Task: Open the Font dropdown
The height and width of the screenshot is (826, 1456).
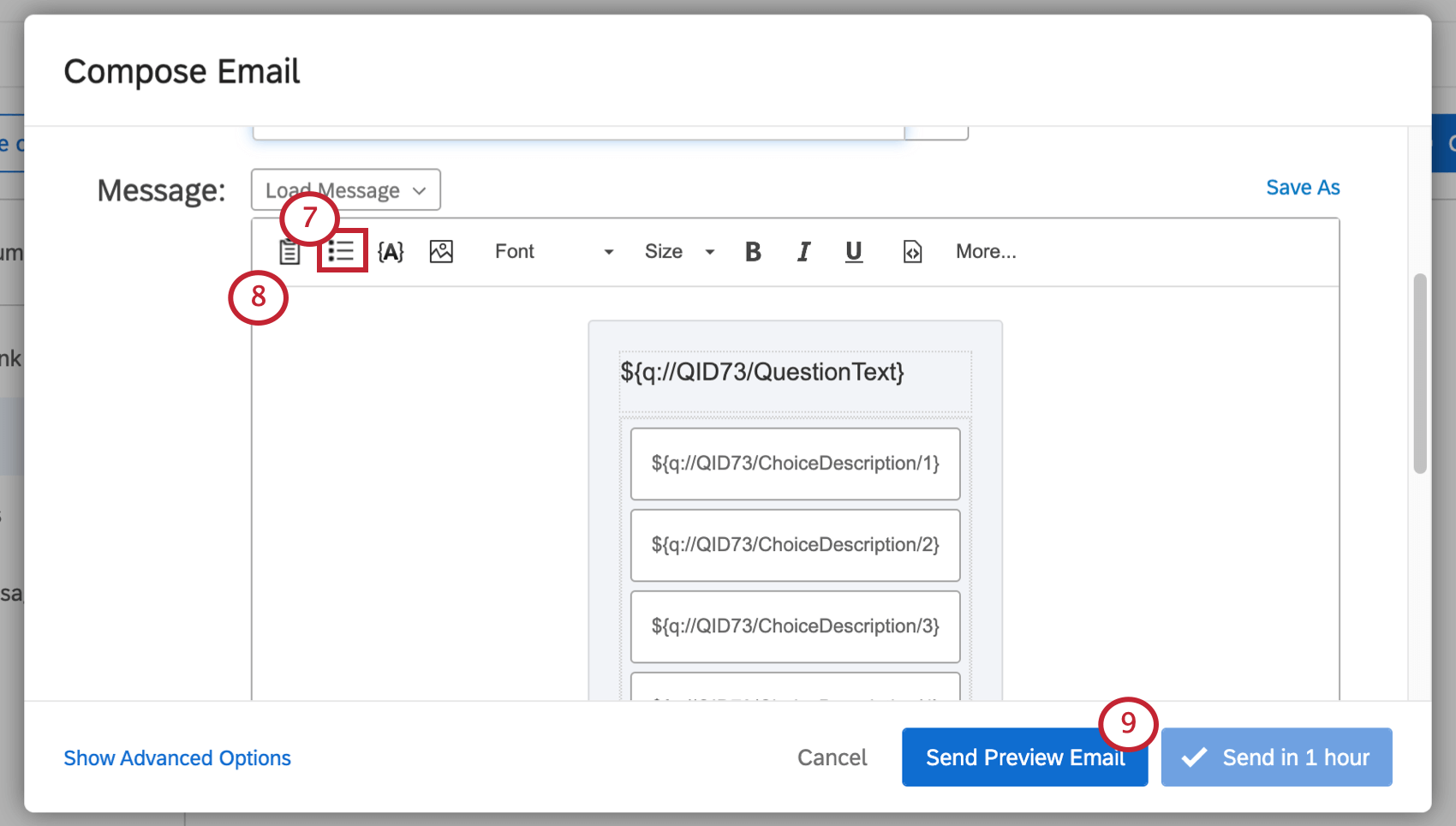Action: 552,251
